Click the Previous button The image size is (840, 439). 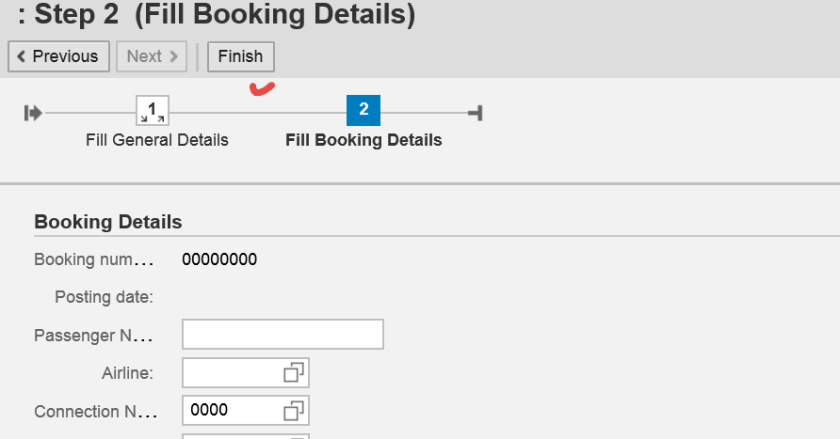59,56
